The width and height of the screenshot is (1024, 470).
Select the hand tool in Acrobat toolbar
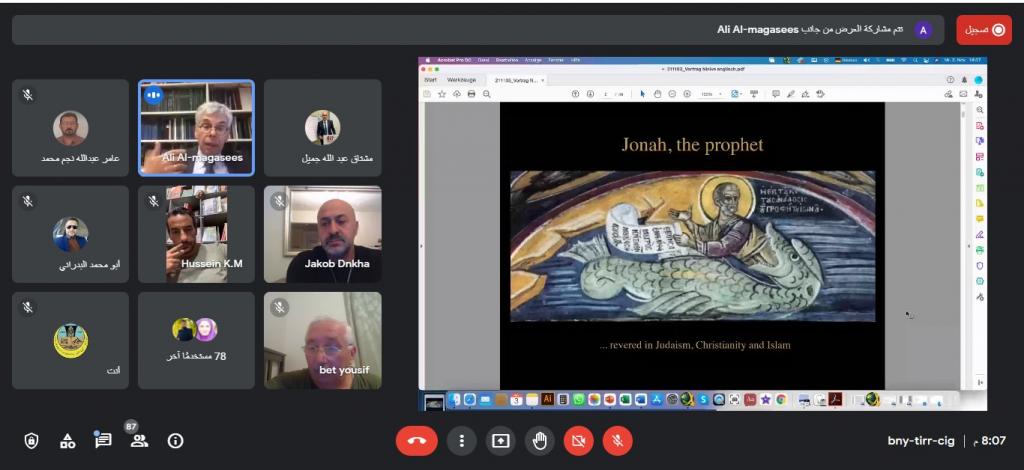pos(657,94)
